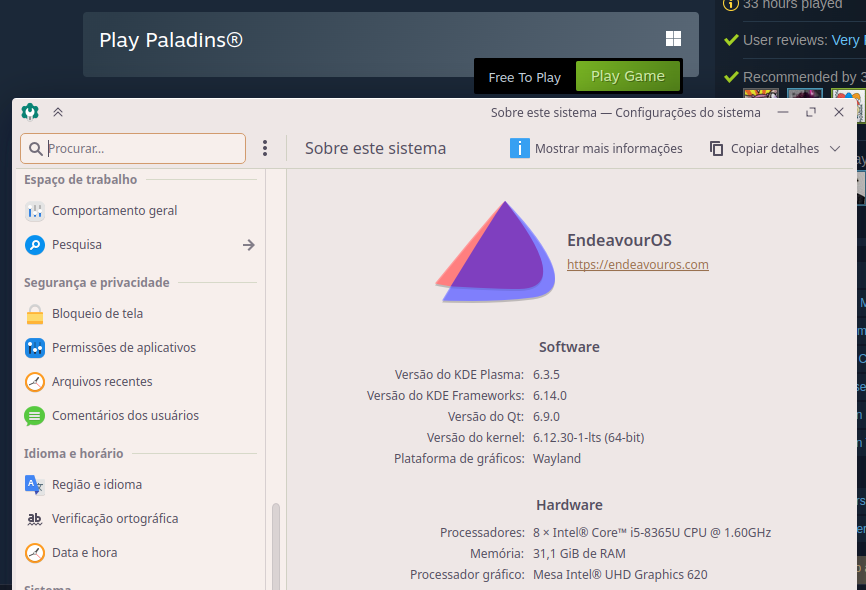Click the 'Hardware' section heading

569,505
